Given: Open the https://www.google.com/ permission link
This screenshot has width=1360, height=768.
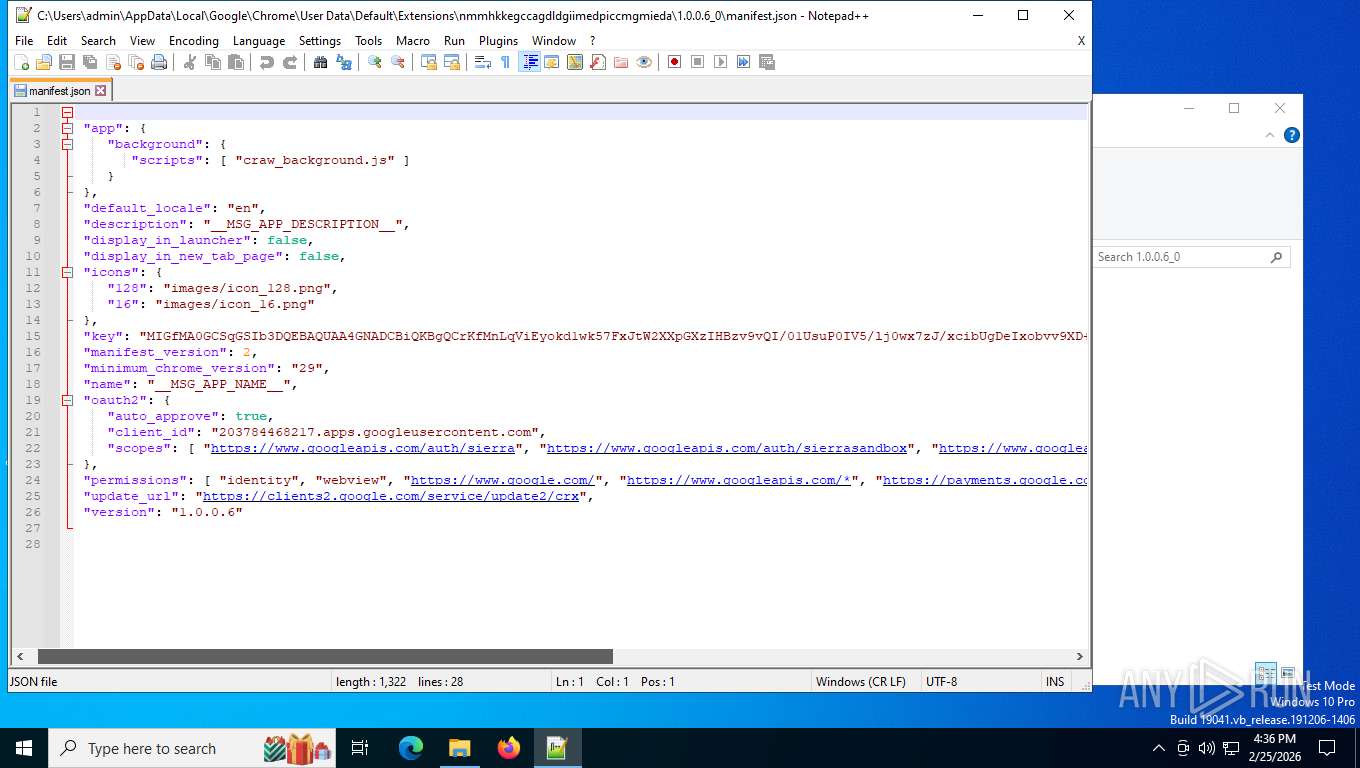Looking at the screenshot, I should point(503,480).
